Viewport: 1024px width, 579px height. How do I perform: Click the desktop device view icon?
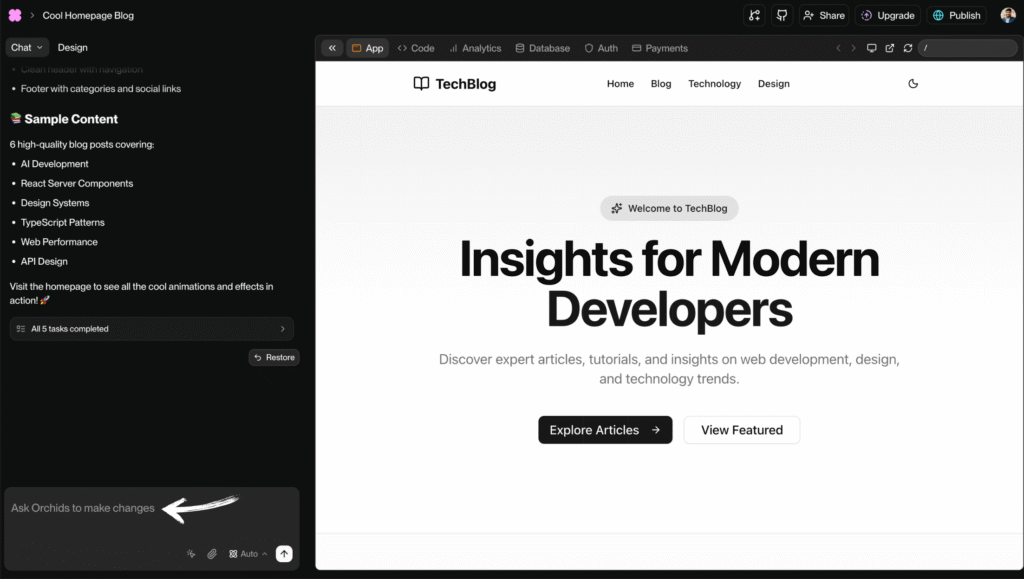tap(871, 48)
